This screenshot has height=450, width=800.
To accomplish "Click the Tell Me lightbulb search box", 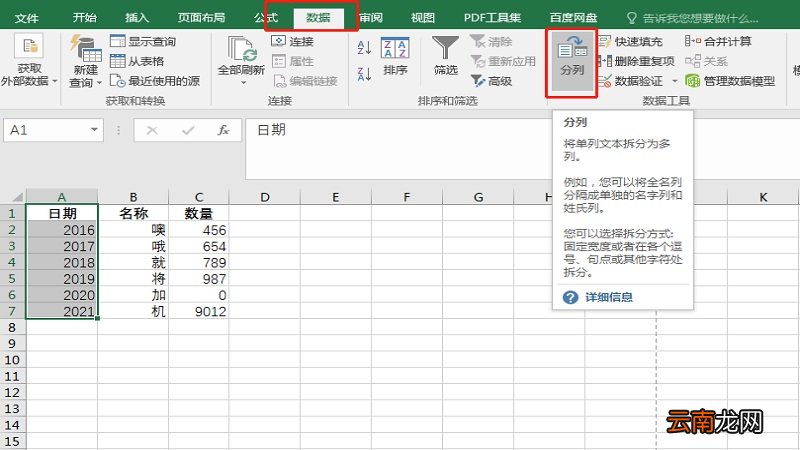I will 694,18.
